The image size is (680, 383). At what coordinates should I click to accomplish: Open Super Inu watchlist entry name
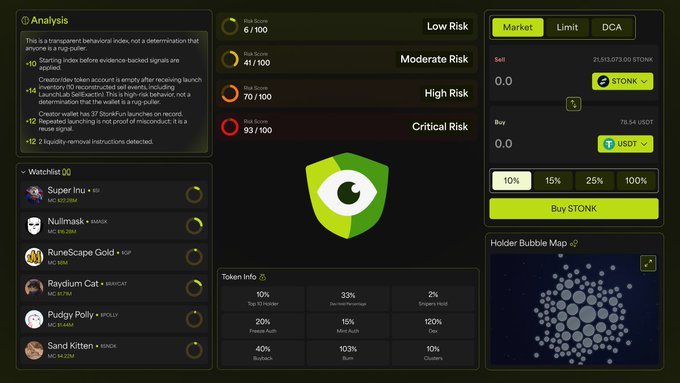(66, 190)
